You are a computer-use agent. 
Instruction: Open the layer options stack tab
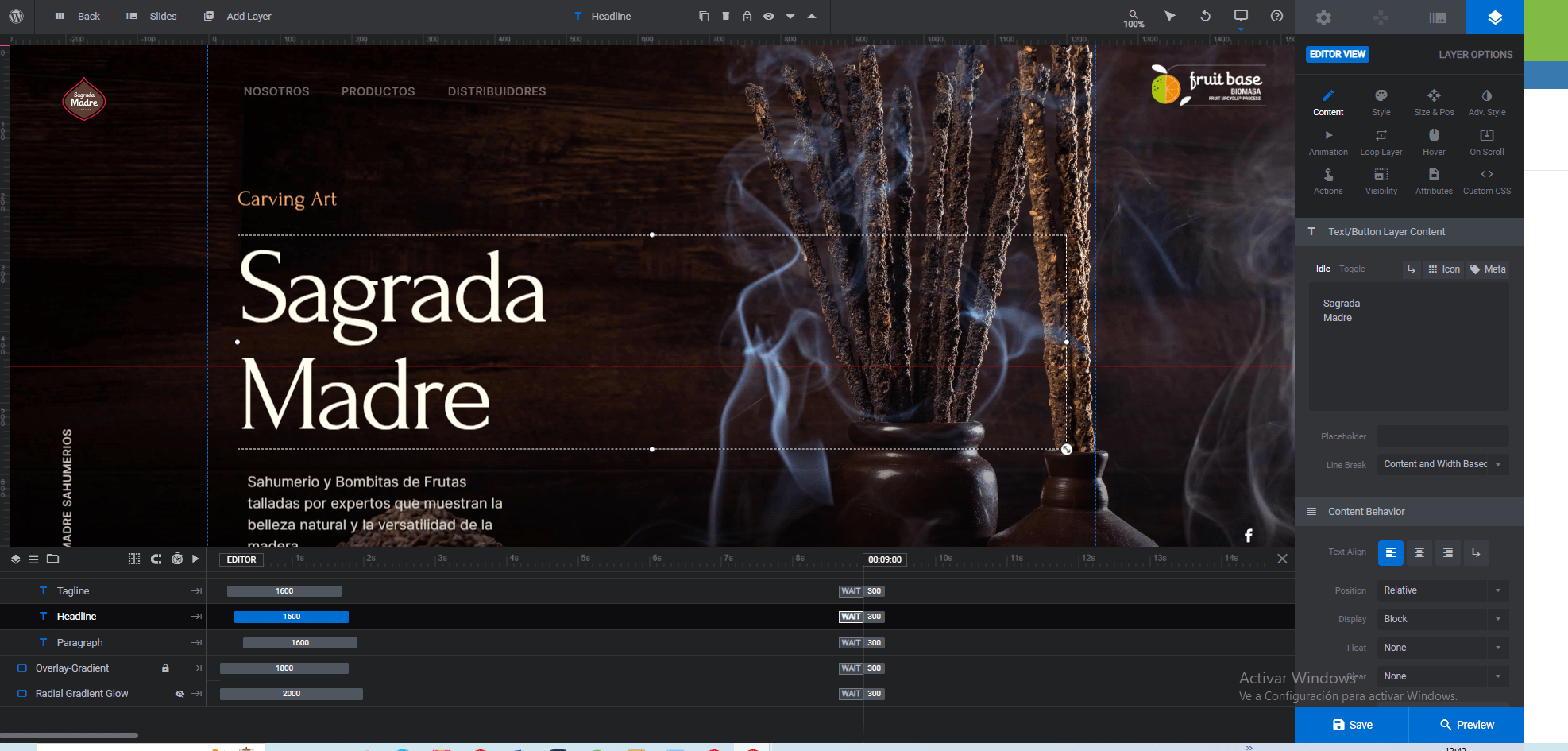coord(1495,17)
